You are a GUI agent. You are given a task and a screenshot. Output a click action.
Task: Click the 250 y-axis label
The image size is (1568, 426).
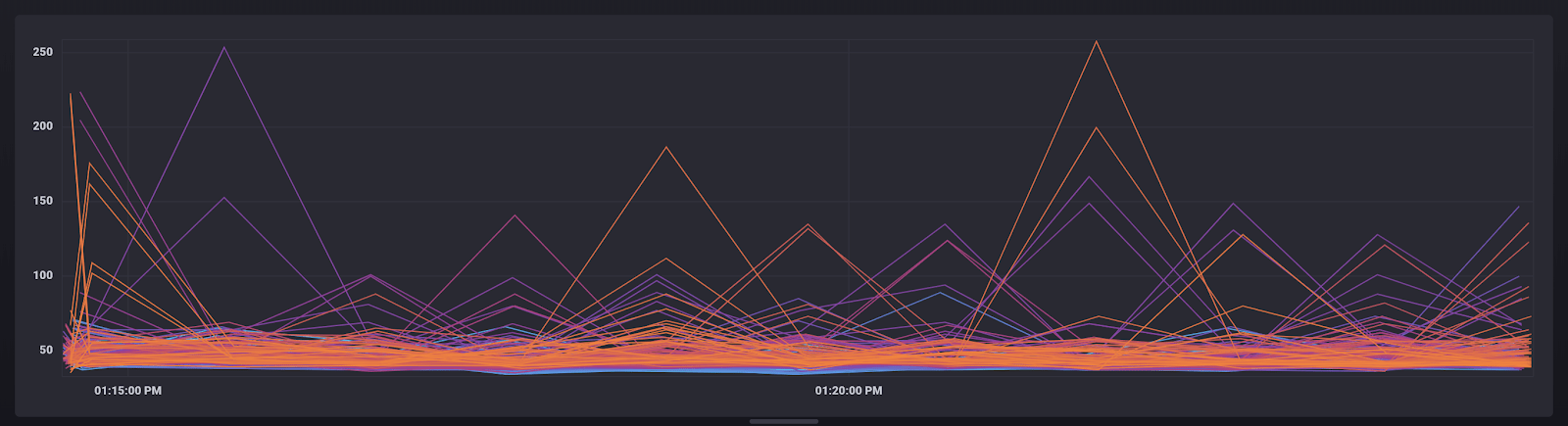(x=43, y=52)
